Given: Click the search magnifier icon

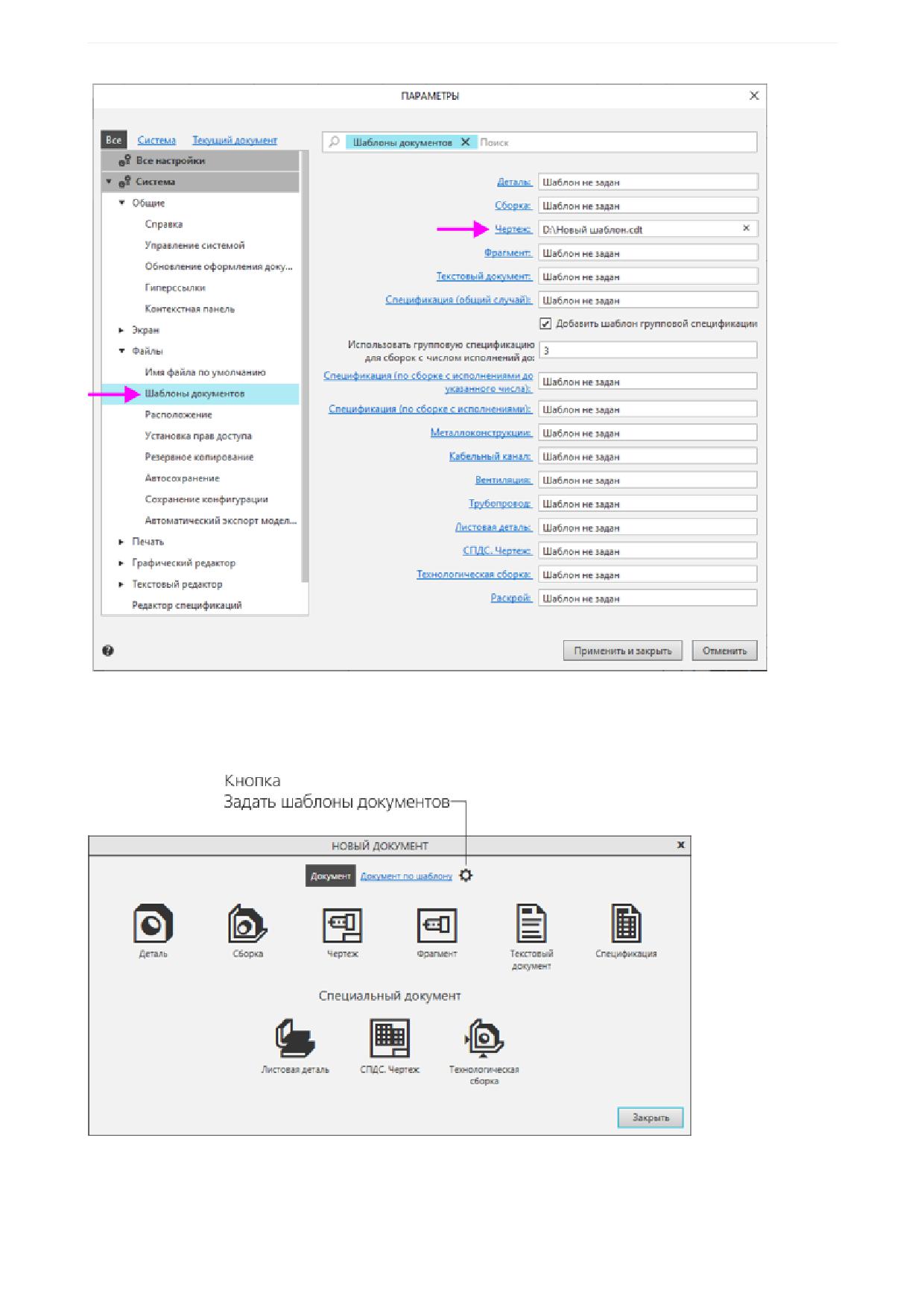Looking at the screenshot, I should click(x=335, y=142).
